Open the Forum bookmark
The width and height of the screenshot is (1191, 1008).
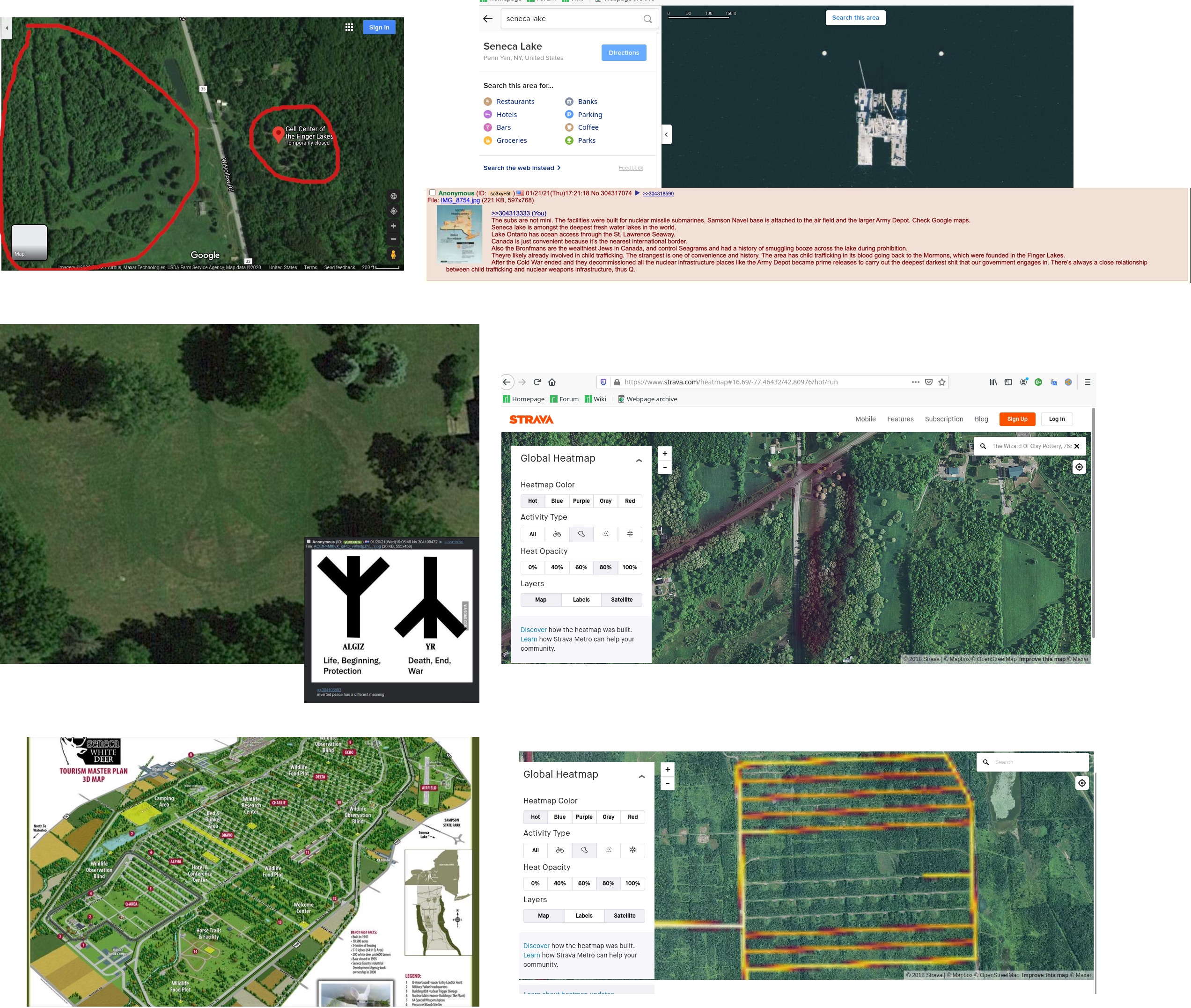click(564, 399)
